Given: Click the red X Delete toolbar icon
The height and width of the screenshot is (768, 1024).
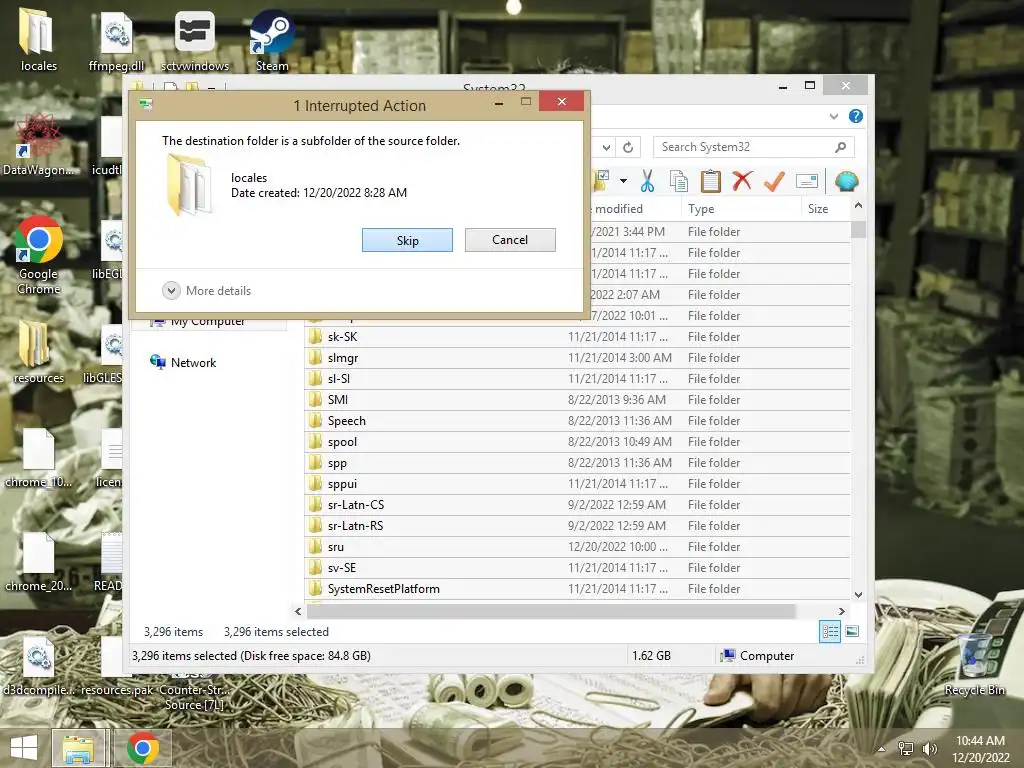Looking at the screenshot, I should [742, 181].
